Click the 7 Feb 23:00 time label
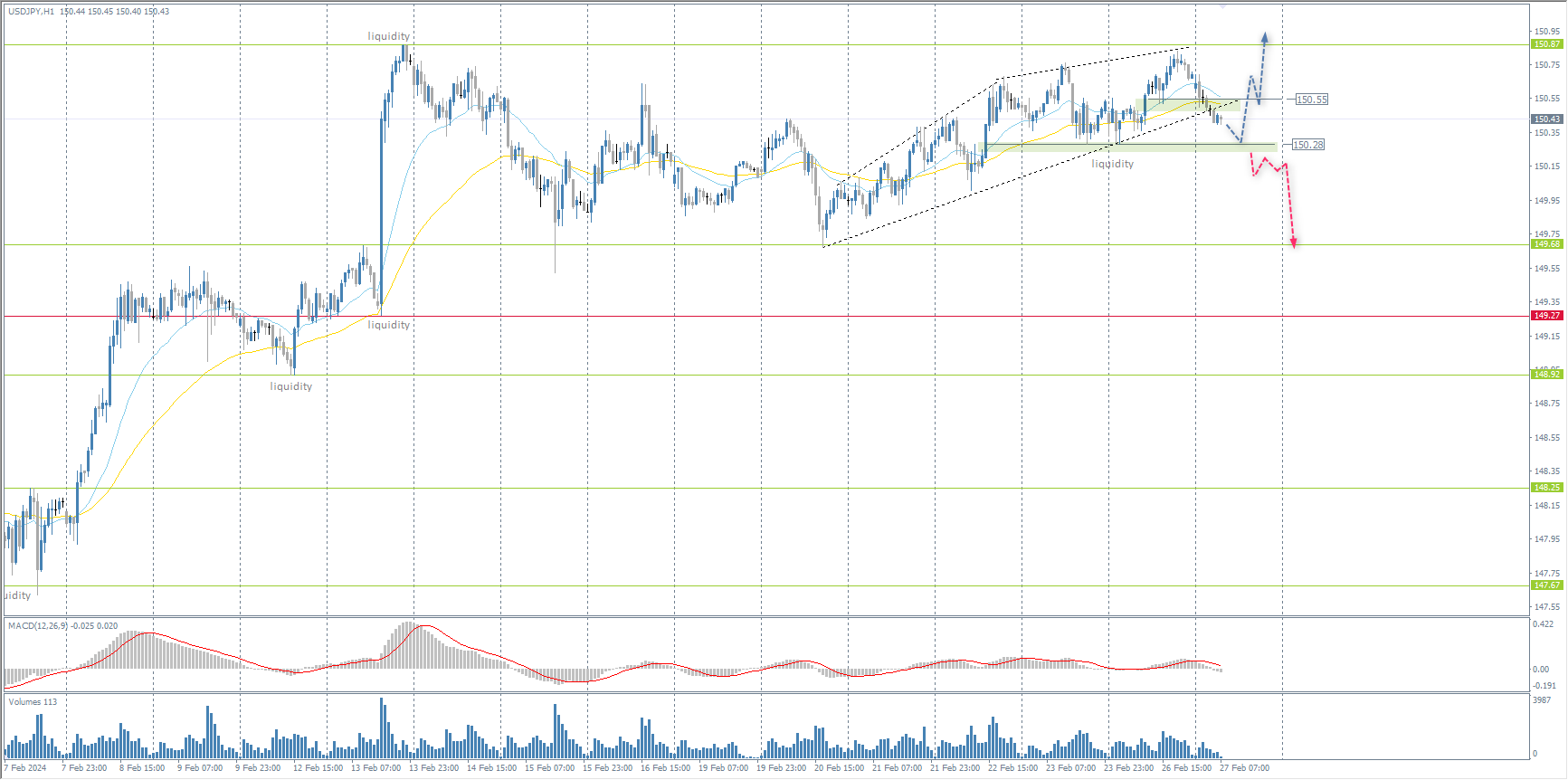The width and height of the screenshot is (1568, 780). click(84, 768)
